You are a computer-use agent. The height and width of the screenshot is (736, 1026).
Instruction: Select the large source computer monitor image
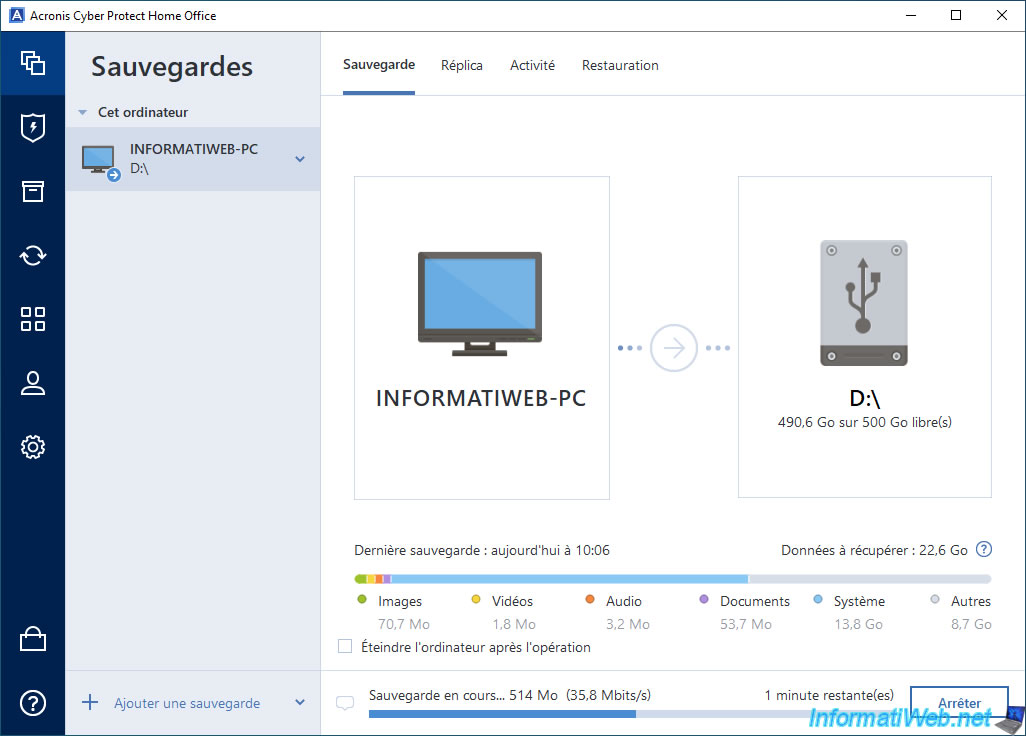(480, 304)
